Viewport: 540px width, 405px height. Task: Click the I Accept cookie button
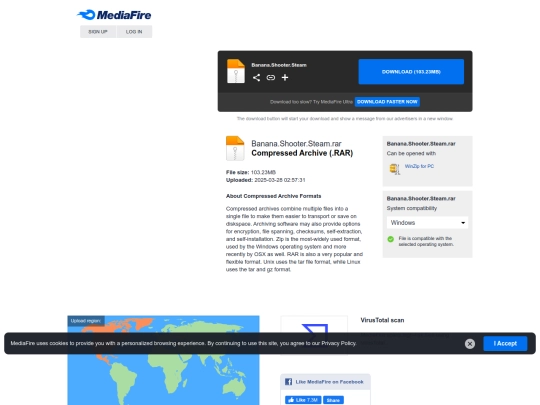click(505, 344)
